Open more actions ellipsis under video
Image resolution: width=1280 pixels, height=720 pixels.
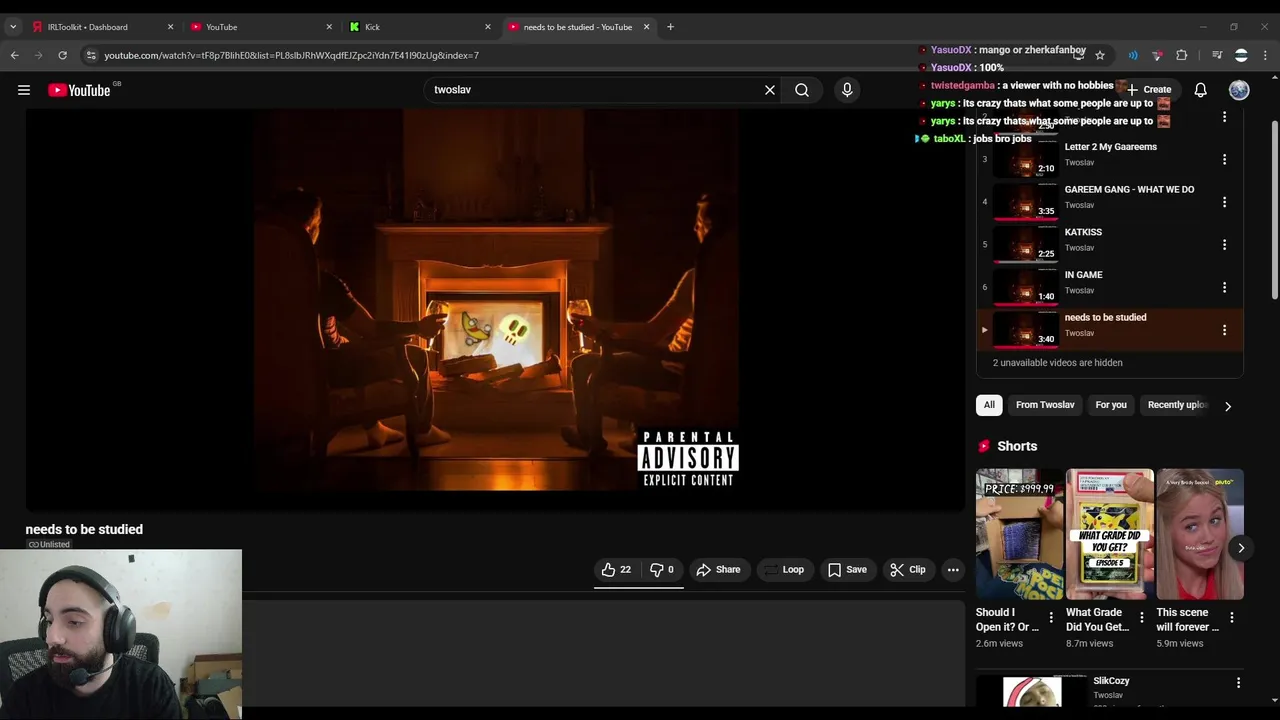pyautogui.click(x=953, y=570)
